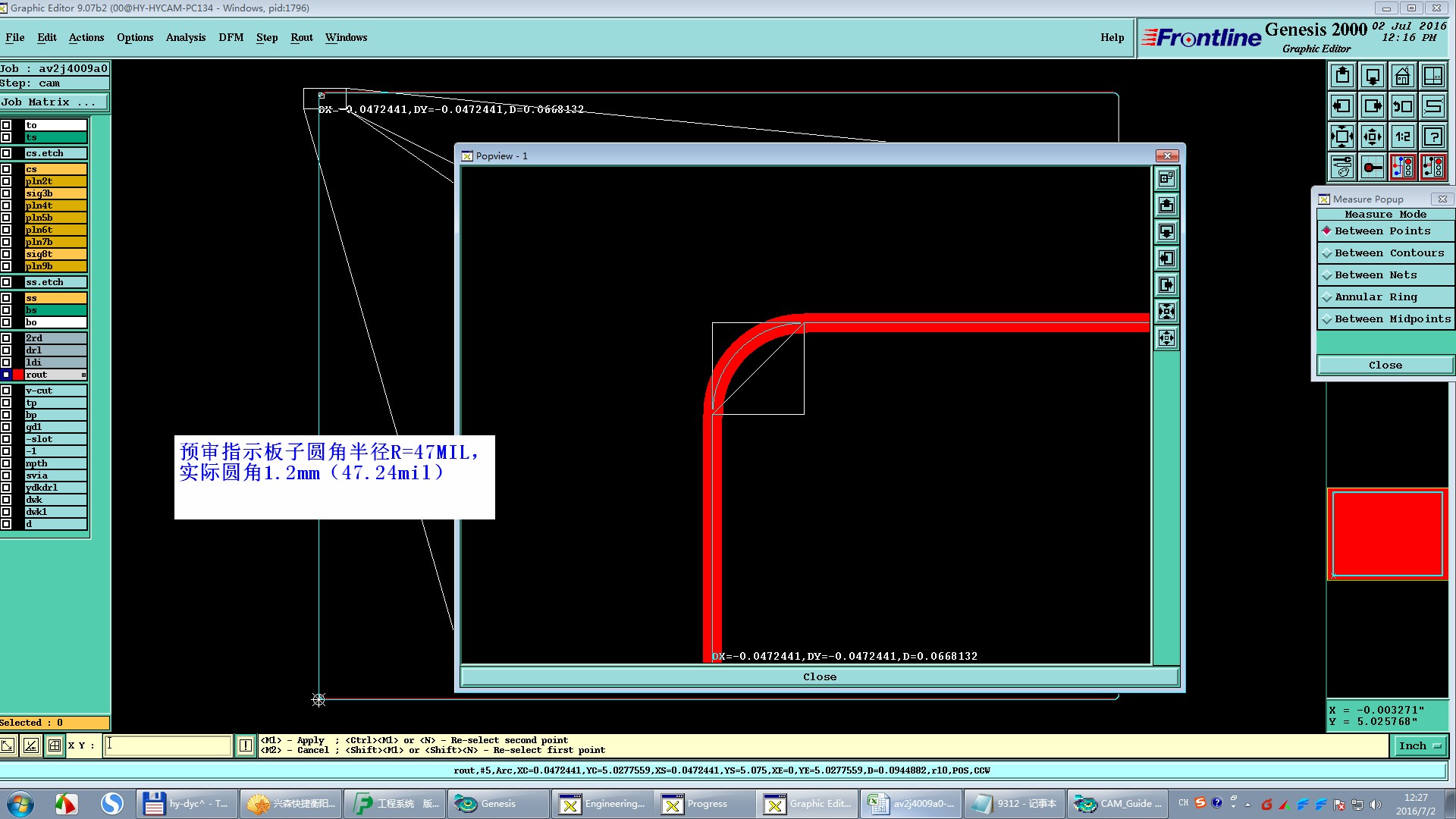Select Between Nets measure mode
The height and width of the screenshot is (819, 1456).
click(1385, 275)
